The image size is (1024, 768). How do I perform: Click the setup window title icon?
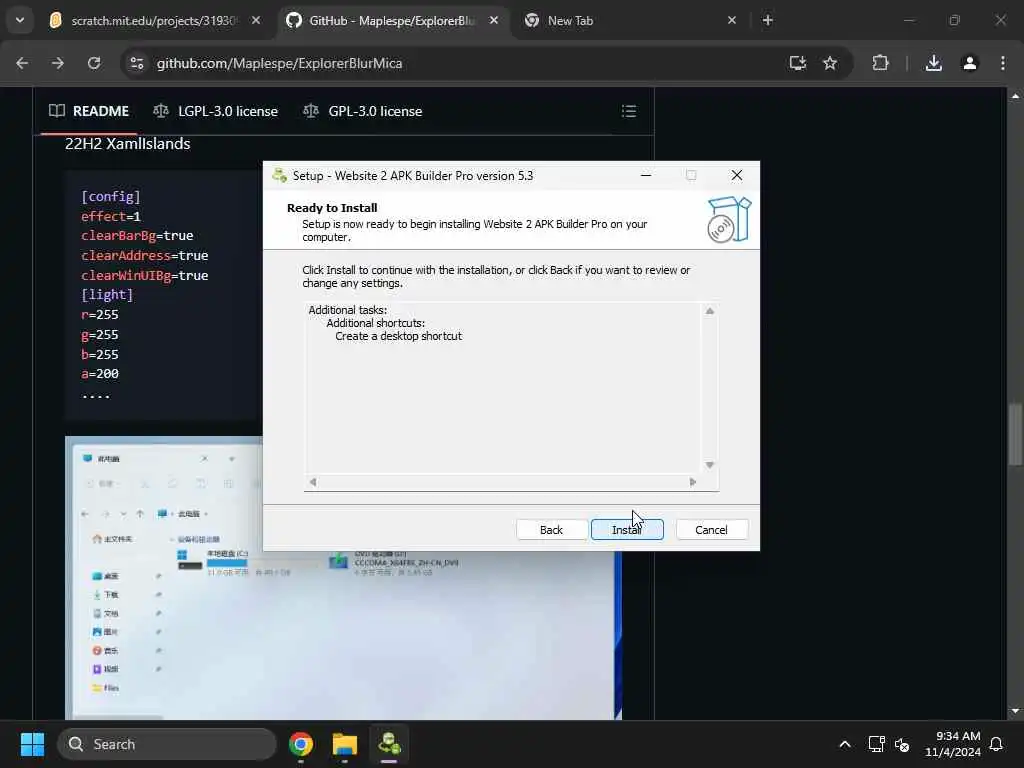(280, 175)
